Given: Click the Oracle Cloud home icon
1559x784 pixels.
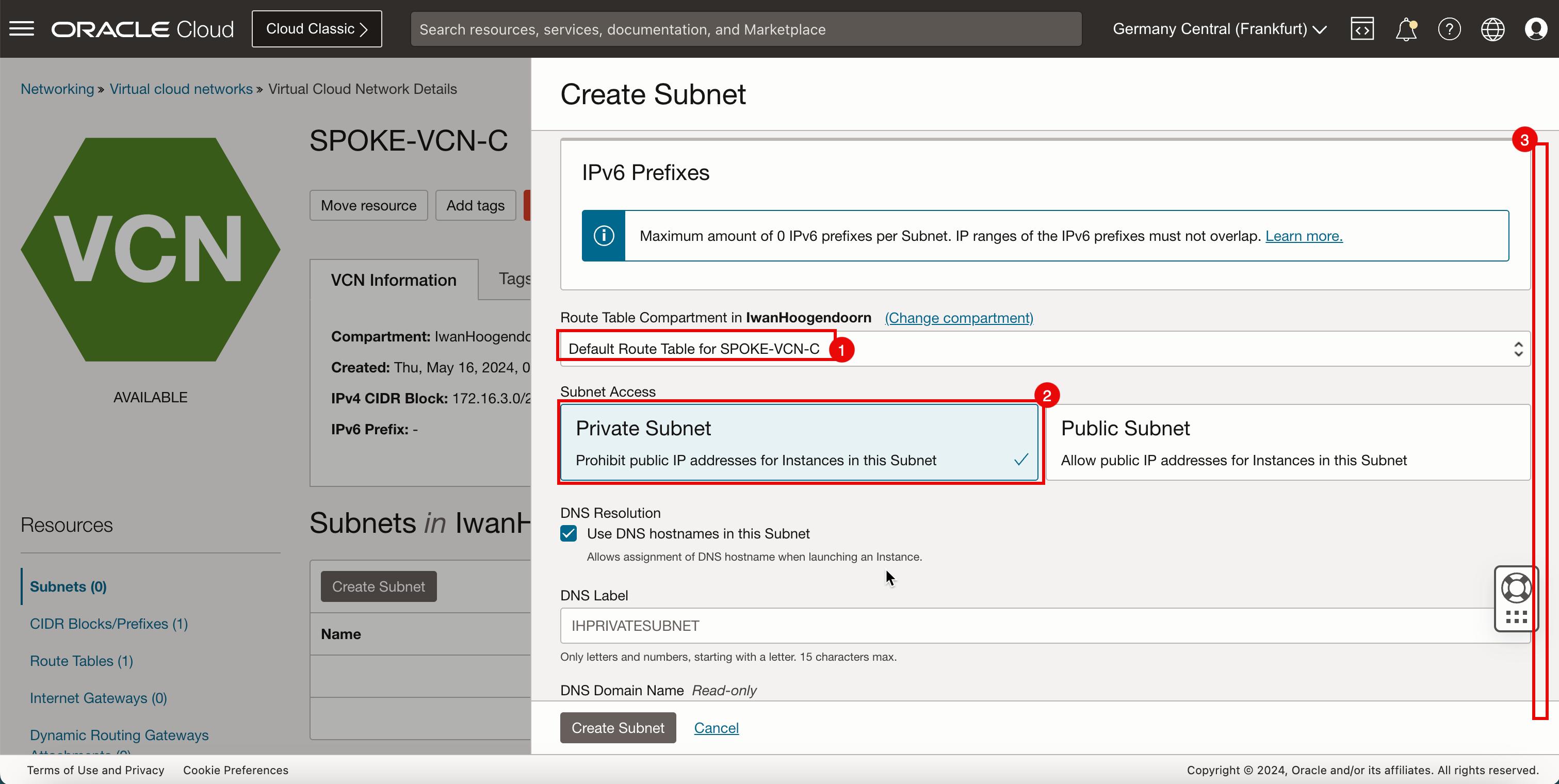Looking at the screenshot, I should [x=144, y=29].
